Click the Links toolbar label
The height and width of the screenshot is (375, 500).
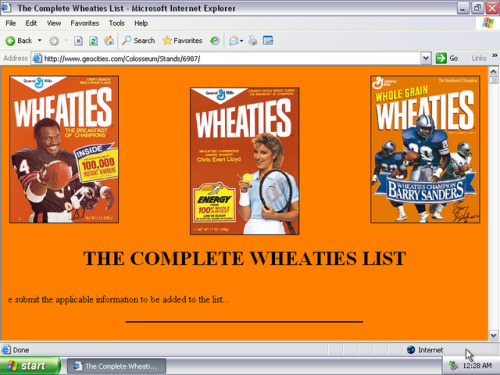pyautogui.click(x=479, y=58)
